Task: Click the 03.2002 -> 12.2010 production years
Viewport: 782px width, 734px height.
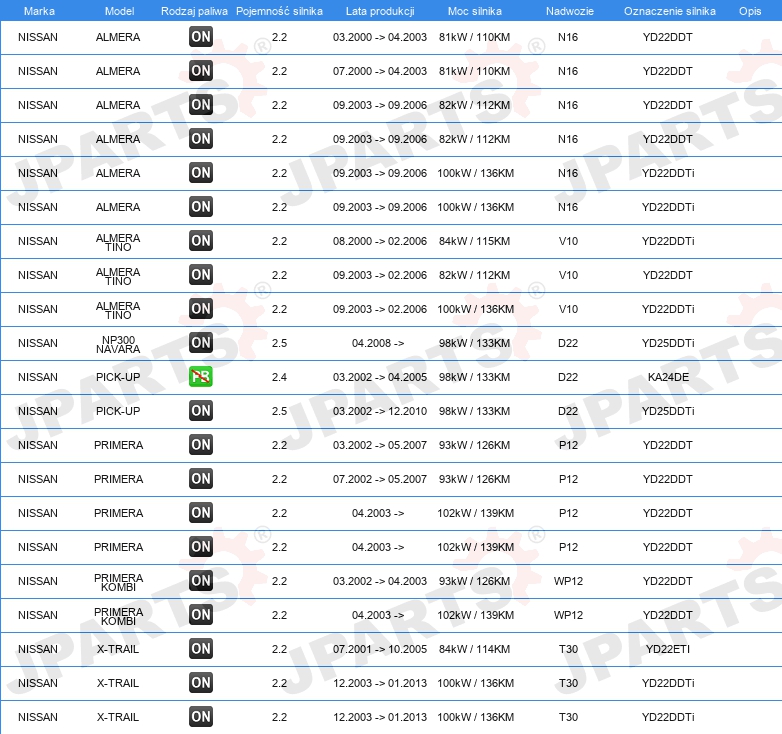Action: tap(380, 411)
